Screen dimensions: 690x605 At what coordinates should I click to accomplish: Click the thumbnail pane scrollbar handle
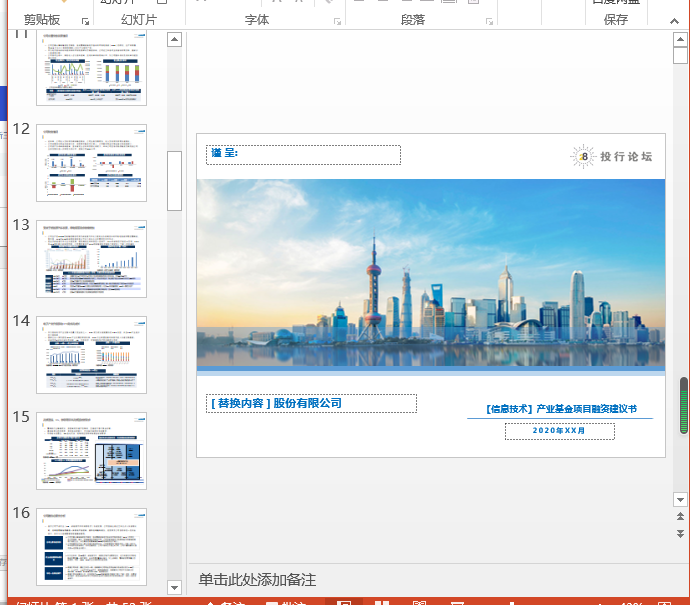(x=174, y=181)
